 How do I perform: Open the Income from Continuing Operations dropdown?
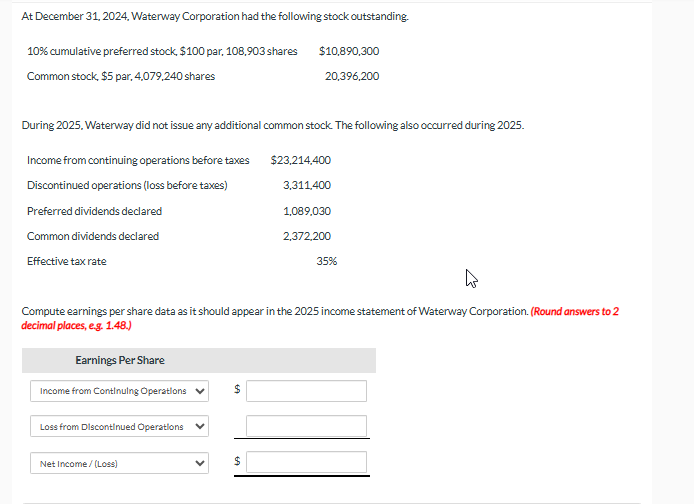(119, 391)
